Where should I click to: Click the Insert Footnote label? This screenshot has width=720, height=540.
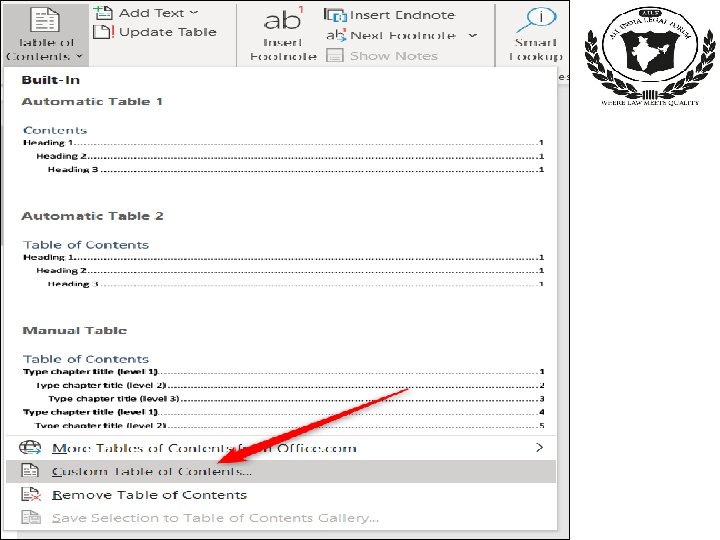pyautogui.click(x=283, y=50)
